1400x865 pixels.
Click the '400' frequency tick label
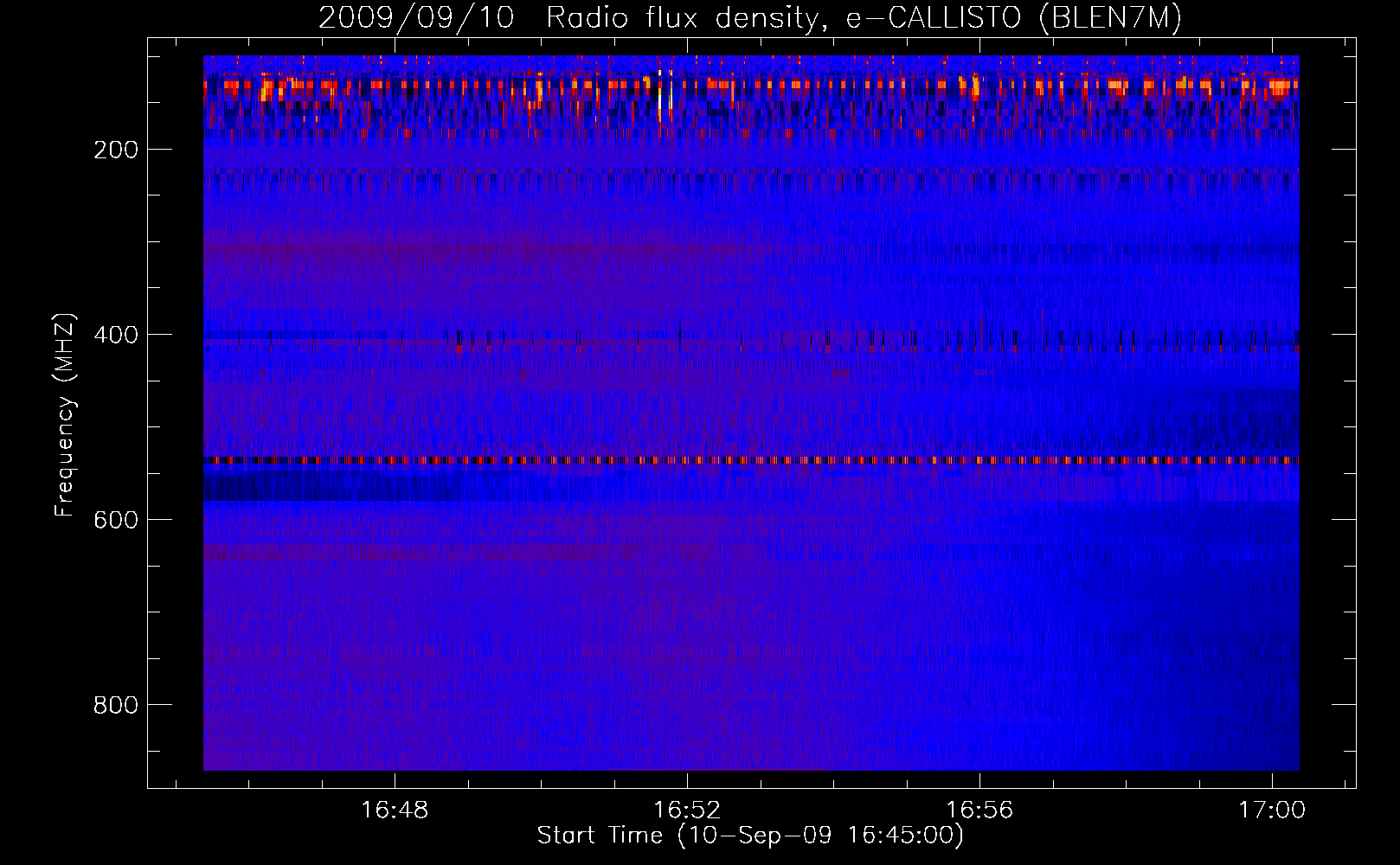pyautogui.click(x=116, y=335)
